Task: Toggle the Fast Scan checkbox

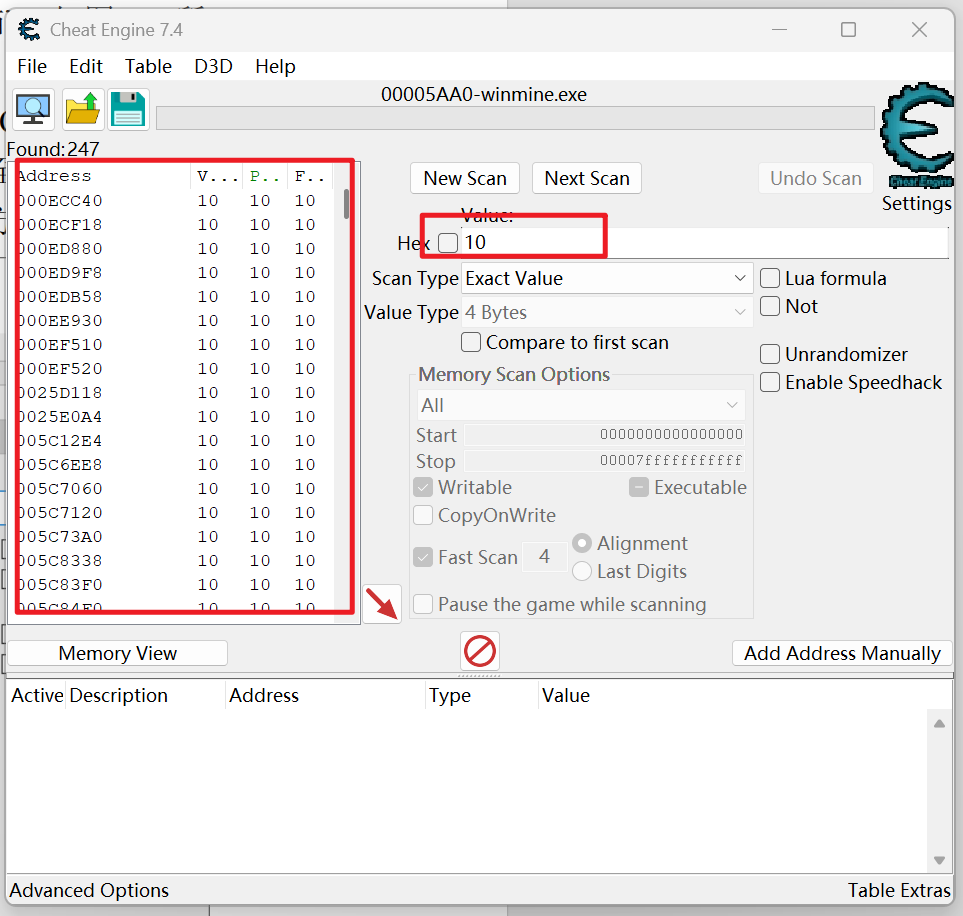Action: [423, 557]
